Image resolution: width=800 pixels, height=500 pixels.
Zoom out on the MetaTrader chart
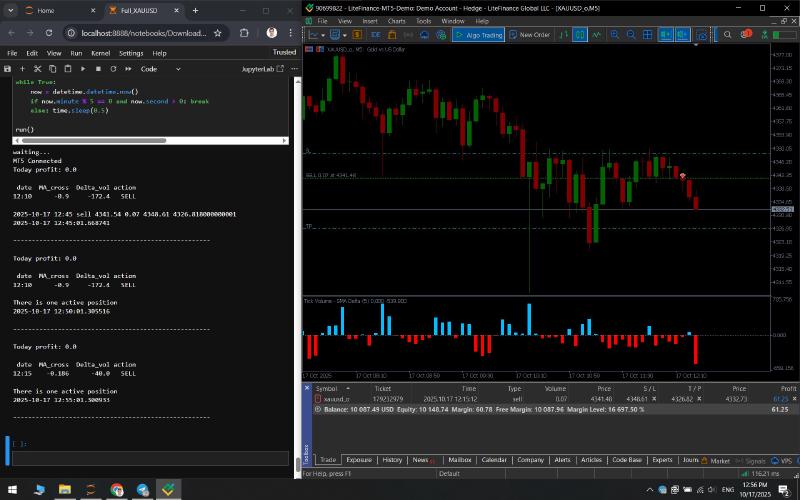click(x=631, y=35)
